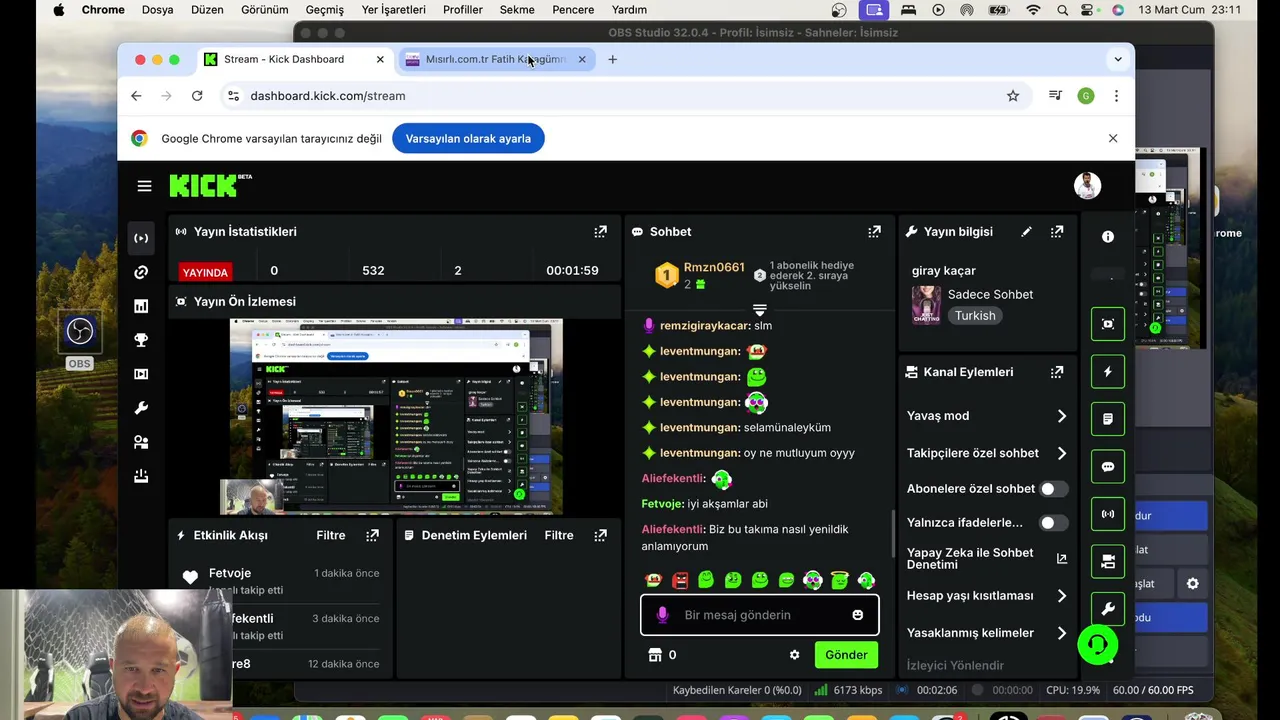The height and width of the screenshot is (720, 1280).
Task: Click Varsayılan olarak ayarla button
Action: 468,138
